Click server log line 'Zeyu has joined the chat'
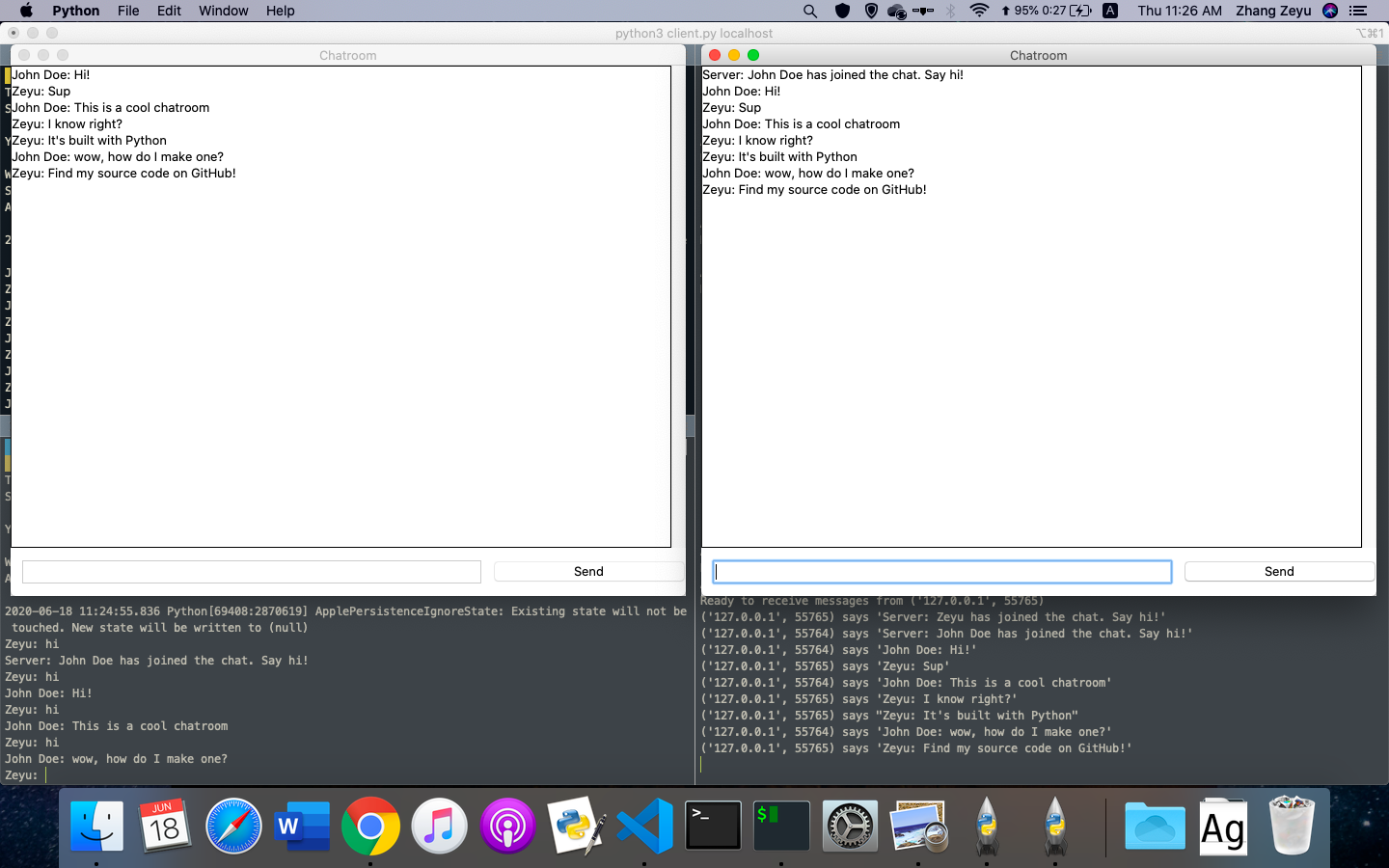1389x868 pixels. 933,616
